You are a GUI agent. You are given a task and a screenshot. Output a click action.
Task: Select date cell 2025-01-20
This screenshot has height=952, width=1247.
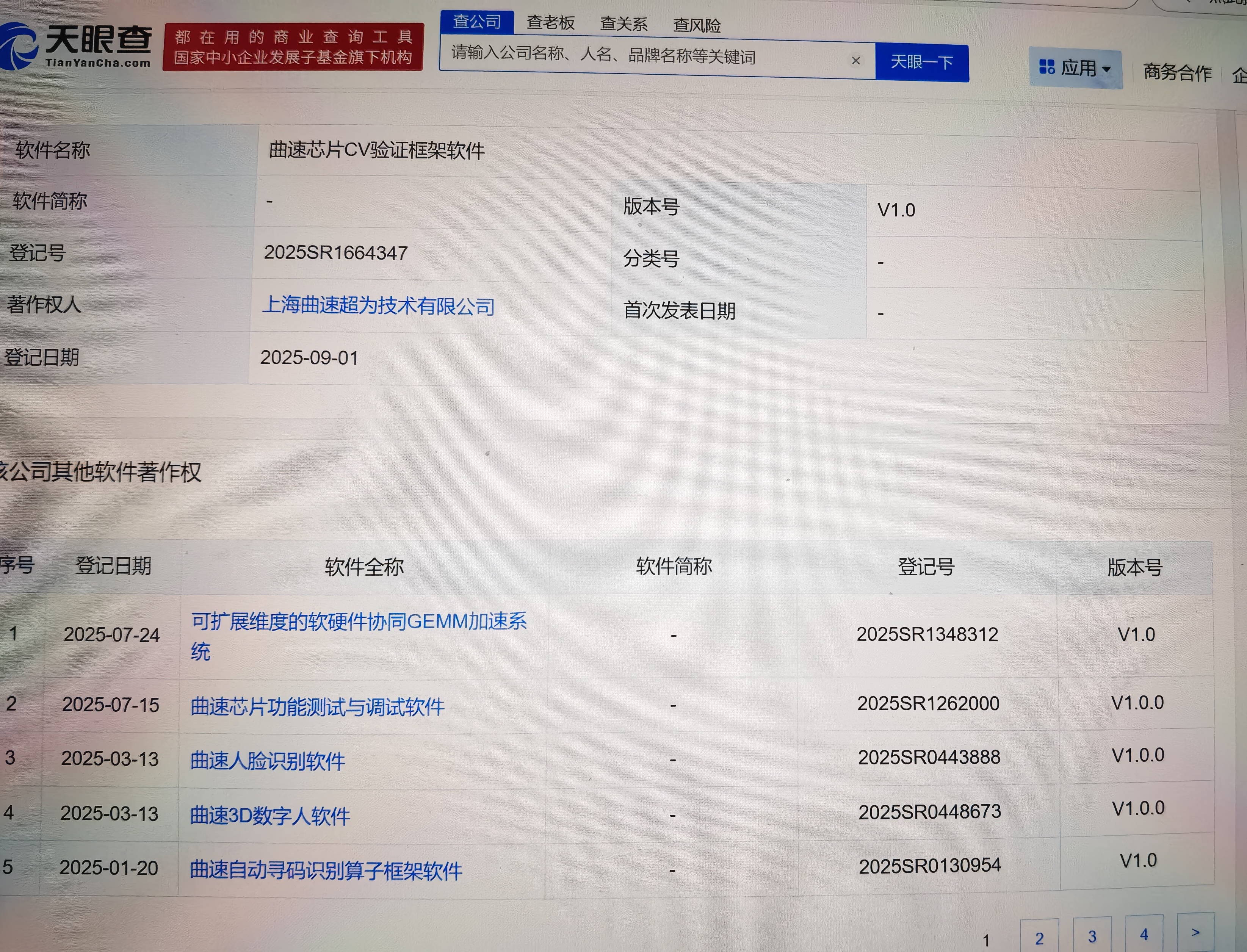pyautogui.click(x=108, y=867)
